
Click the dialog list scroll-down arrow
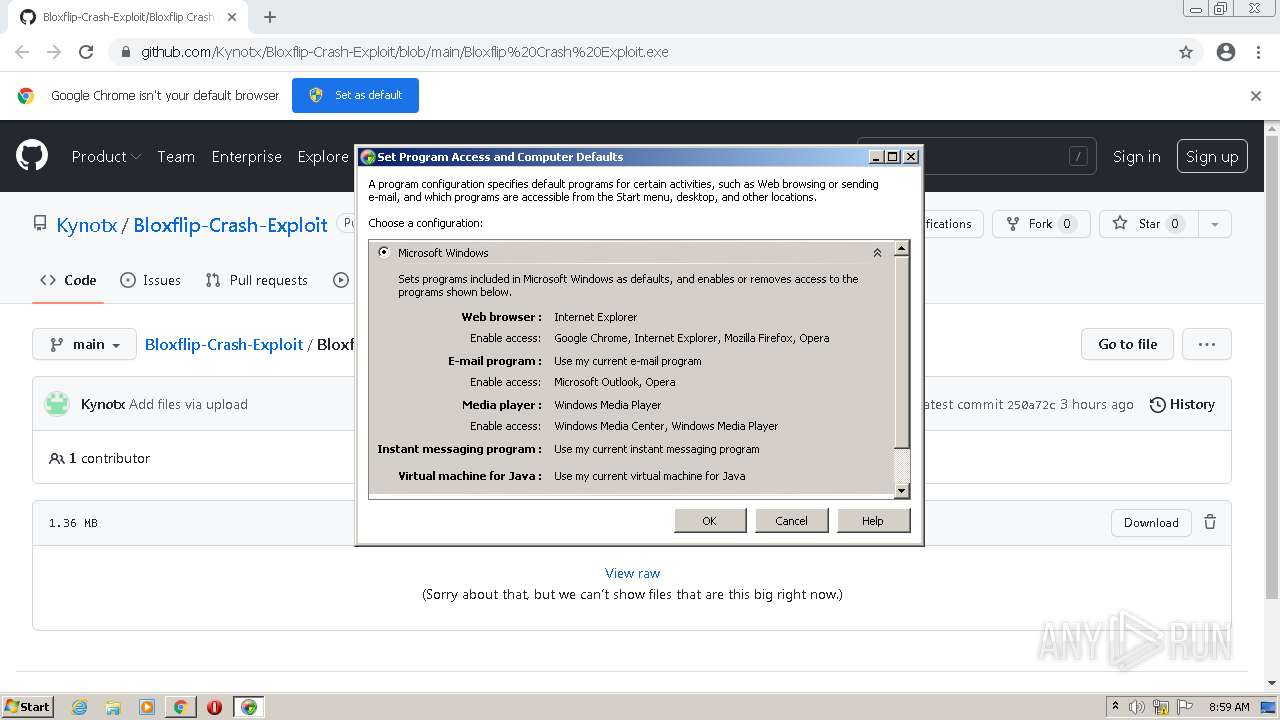tap(901, 490)
